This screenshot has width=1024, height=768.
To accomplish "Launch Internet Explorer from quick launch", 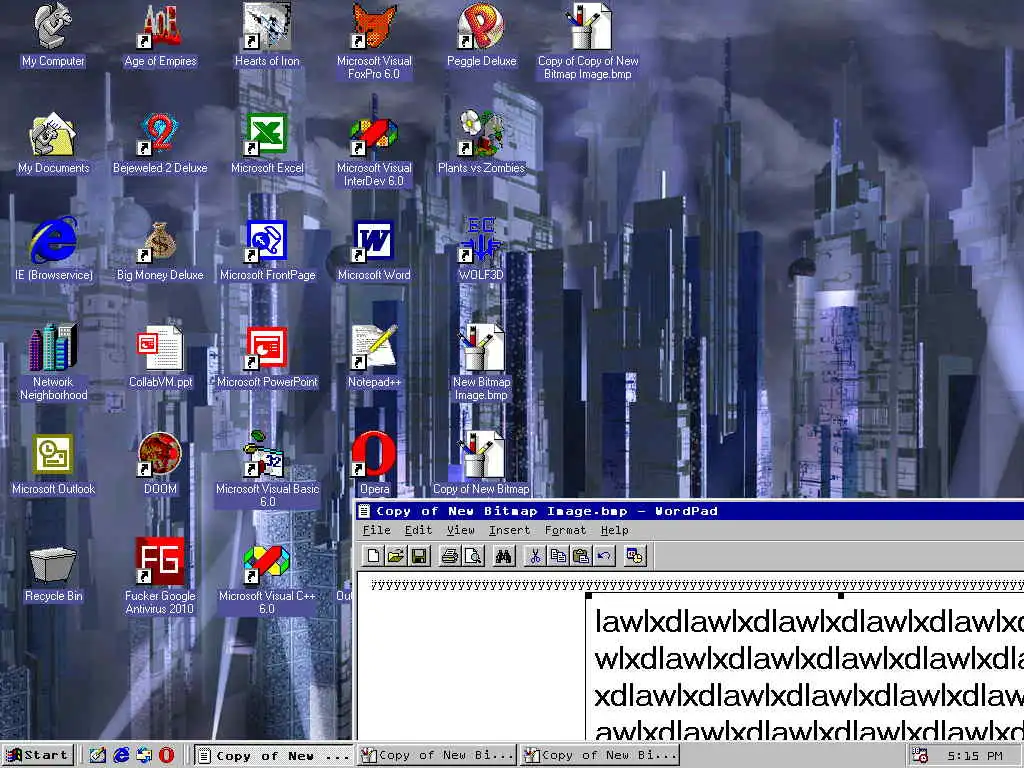I will [x=121, y=756].
